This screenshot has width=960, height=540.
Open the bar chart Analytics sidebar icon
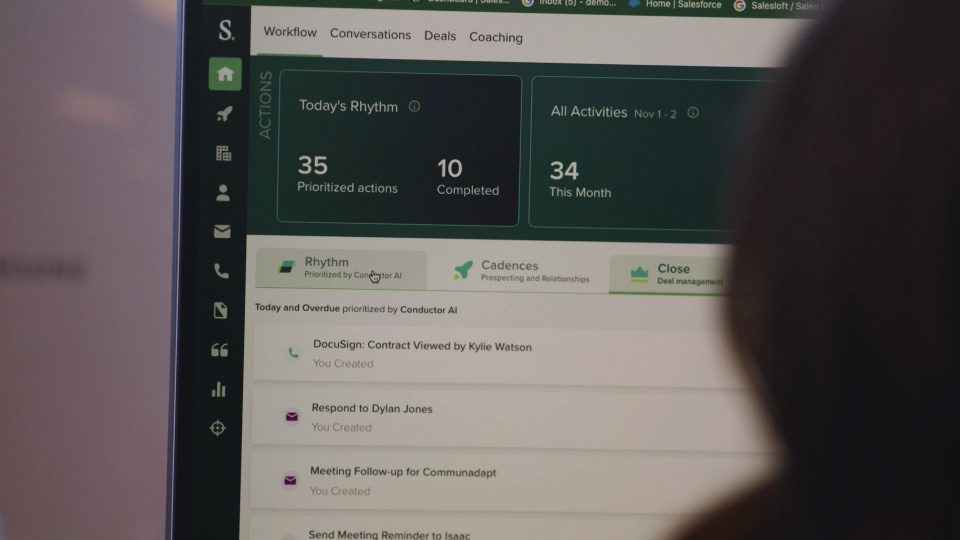coord(219,389)
